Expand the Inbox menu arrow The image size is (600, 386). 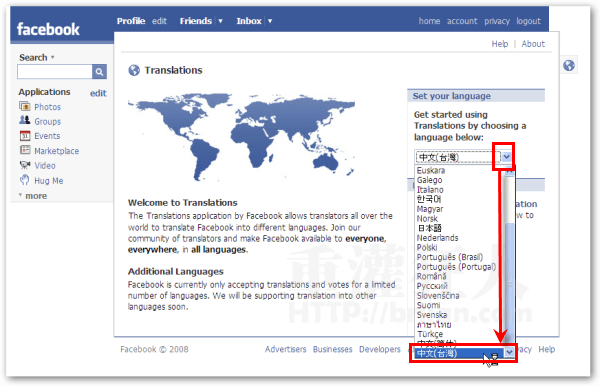[x=270, y=21]
